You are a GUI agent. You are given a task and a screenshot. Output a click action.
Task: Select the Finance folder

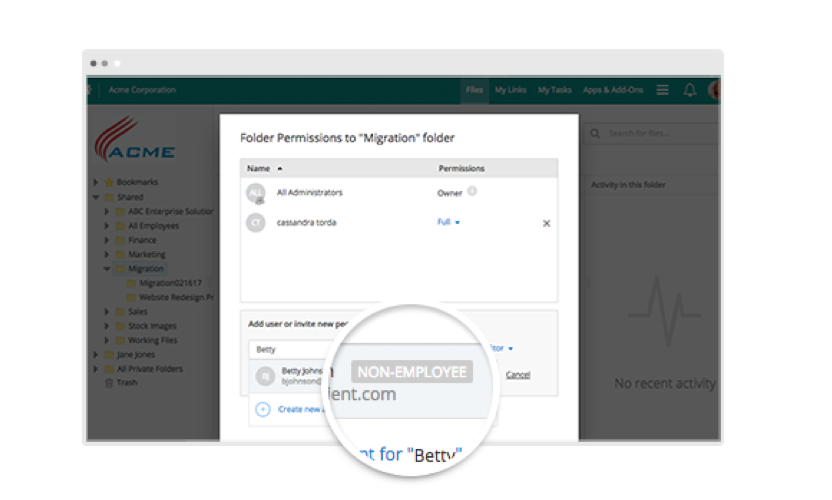click(x=142, y=240)
